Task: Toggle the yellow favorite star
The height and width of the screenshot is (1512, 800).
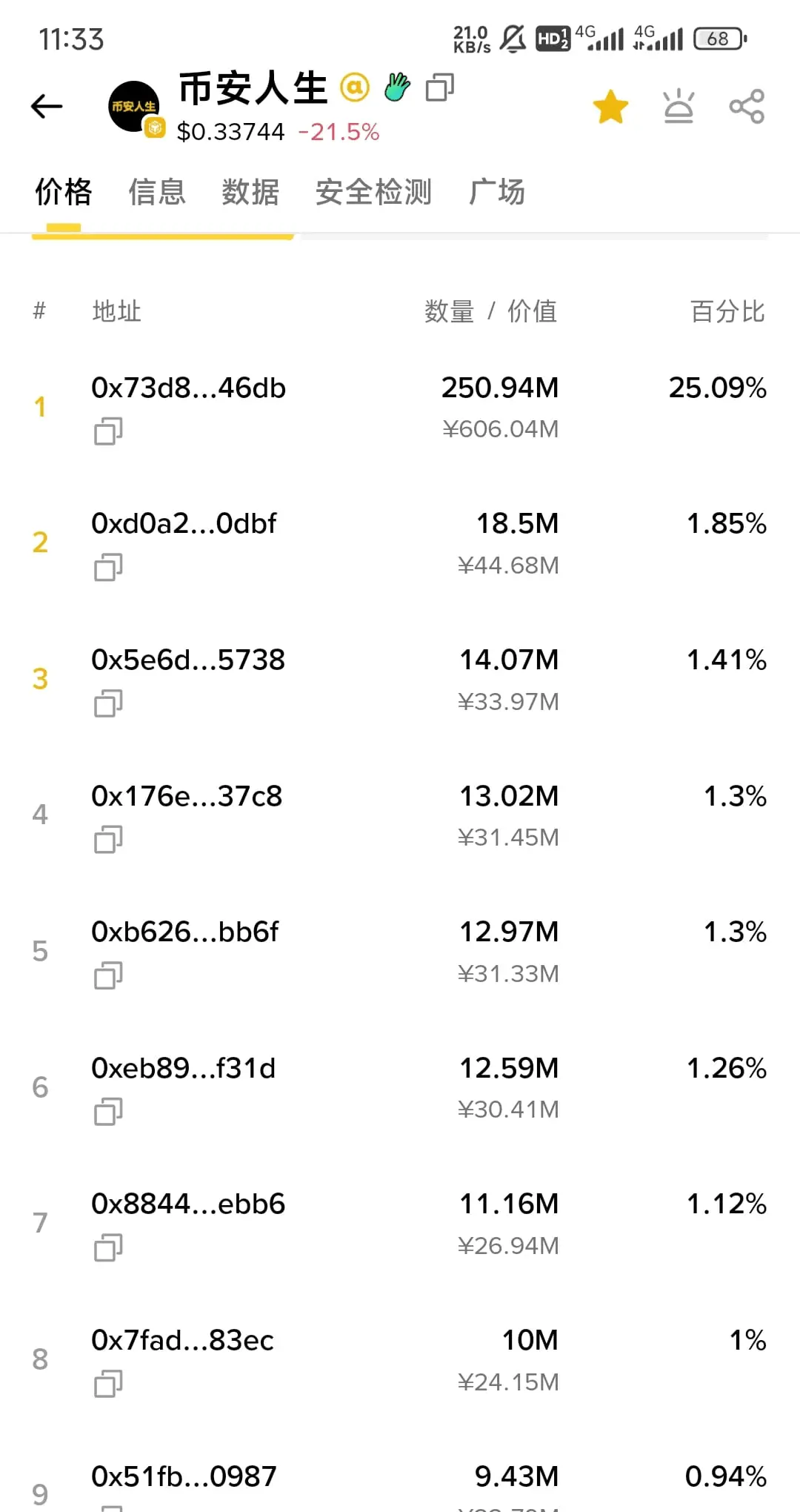Action: [x=610, y=107]
